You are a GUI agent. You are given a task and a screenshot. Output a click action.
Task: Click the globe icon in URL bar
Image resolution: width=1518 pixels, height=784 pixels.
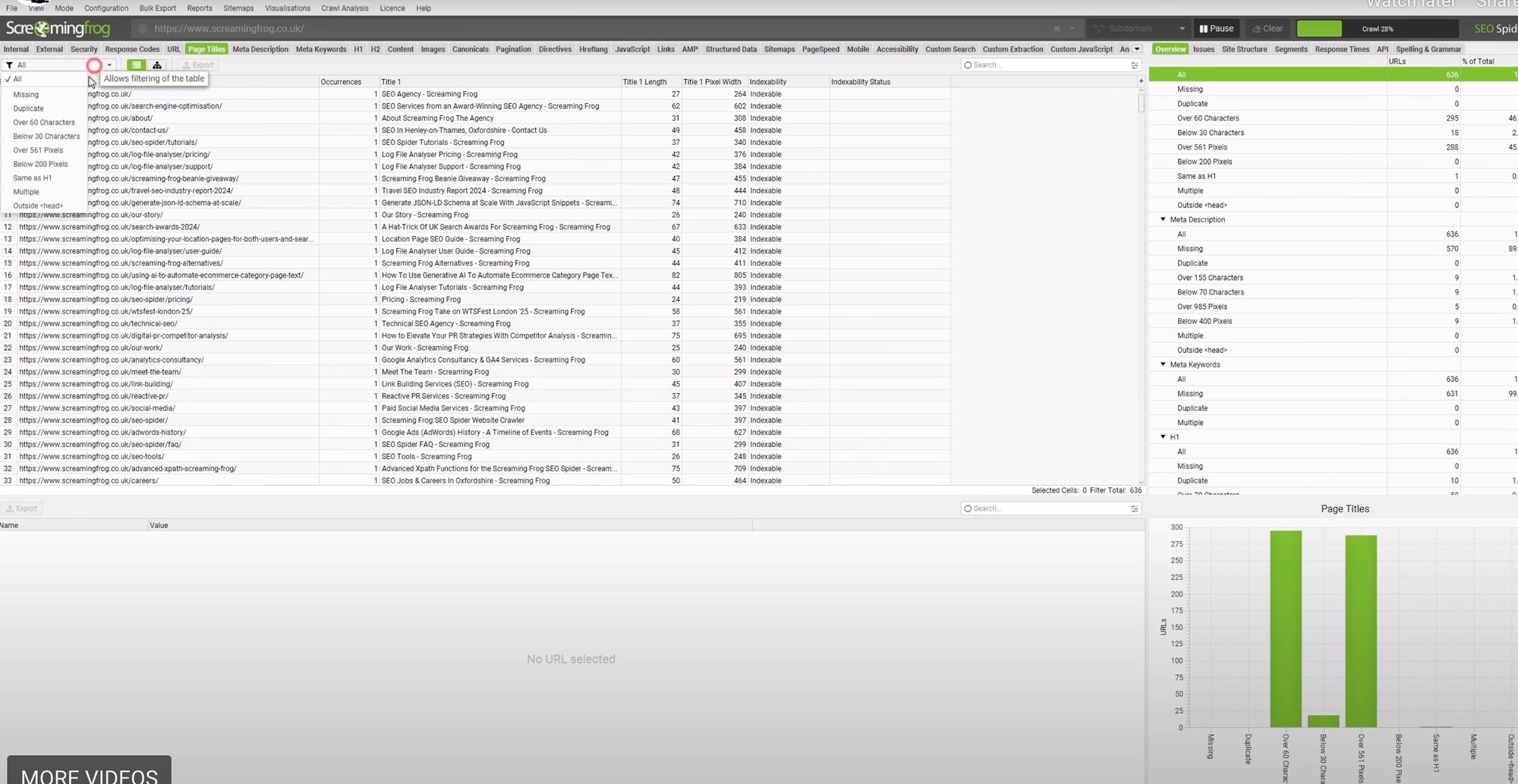tap(142, 29)
